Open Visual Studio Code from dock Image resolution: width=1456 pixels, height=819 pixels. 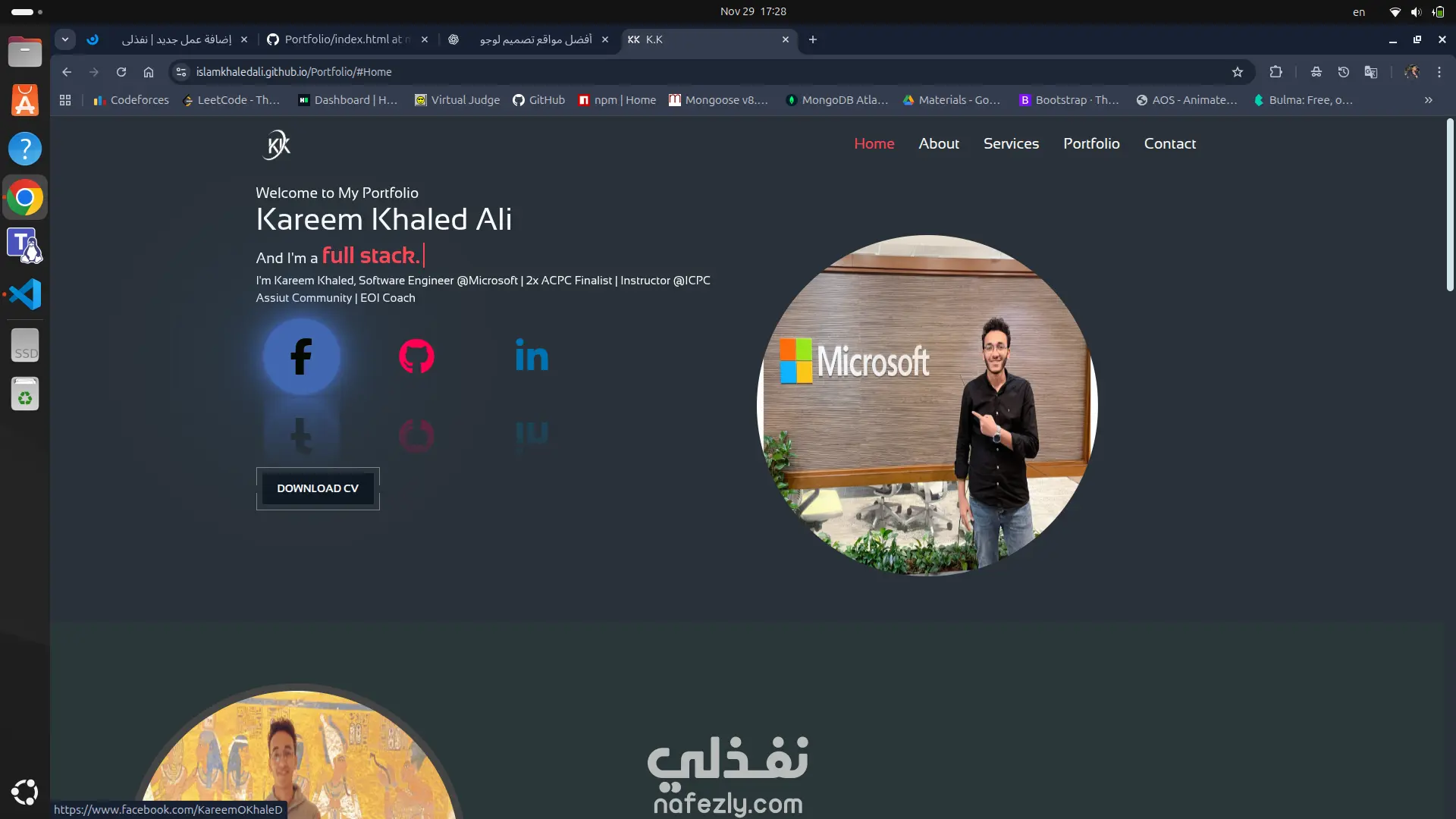25,294
